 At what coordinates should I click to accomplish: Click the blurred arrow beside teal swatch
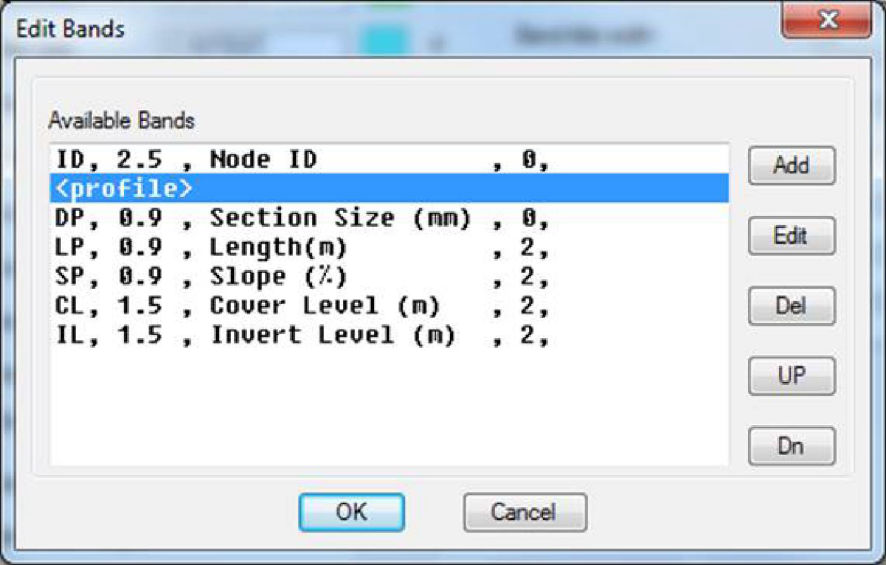pos(437,42)
